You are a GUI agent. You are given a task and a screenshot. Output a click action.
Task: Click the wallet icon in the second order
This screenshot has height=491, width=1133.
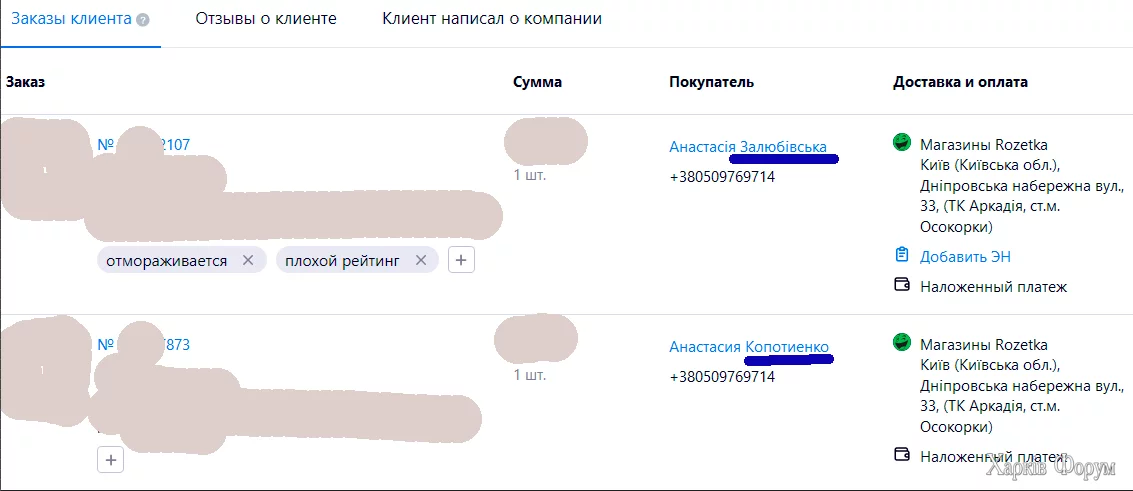[902, 455]
